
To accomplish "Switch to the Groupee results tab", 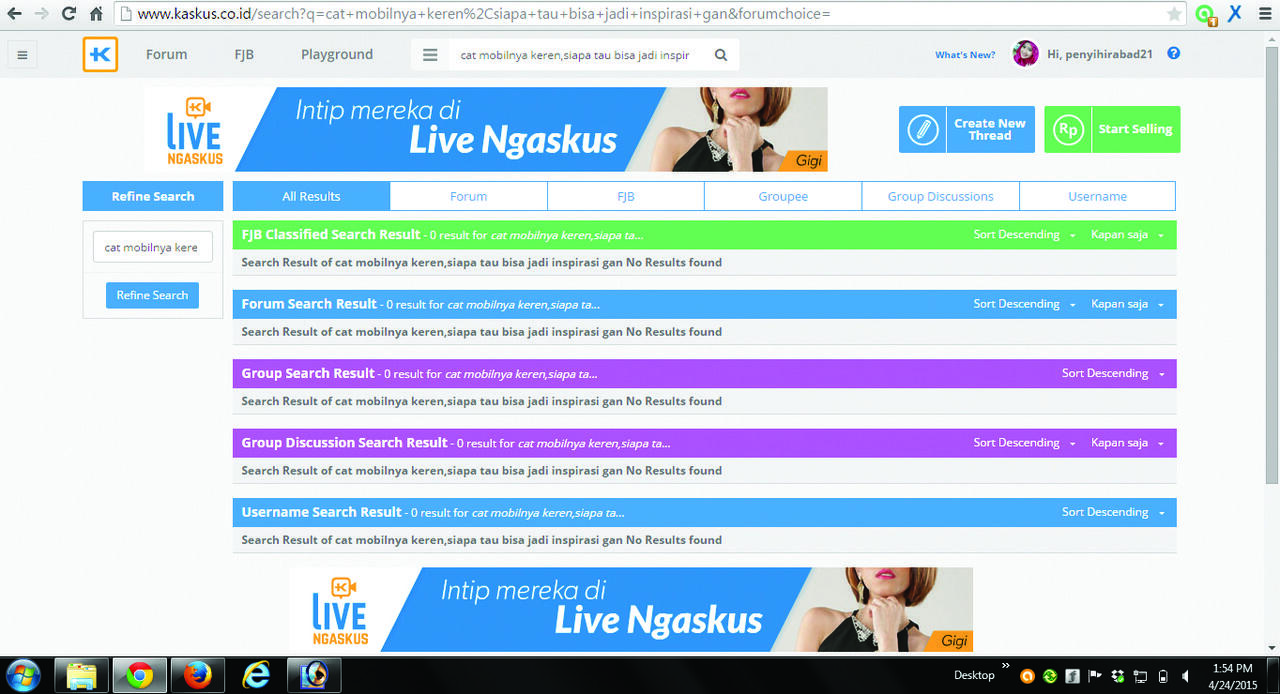I will (783, 196).
